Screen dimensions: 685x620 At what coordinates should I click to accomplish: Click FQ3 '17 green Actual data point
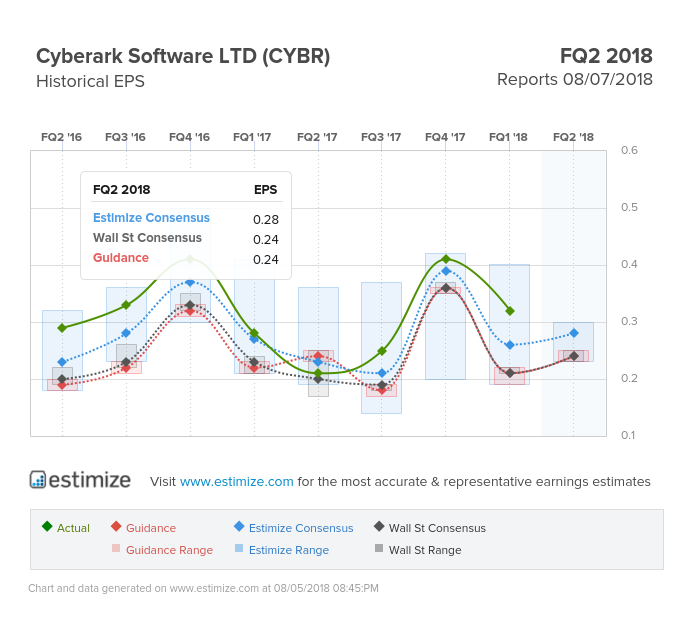pyautogui.click(x=382, y=351)
